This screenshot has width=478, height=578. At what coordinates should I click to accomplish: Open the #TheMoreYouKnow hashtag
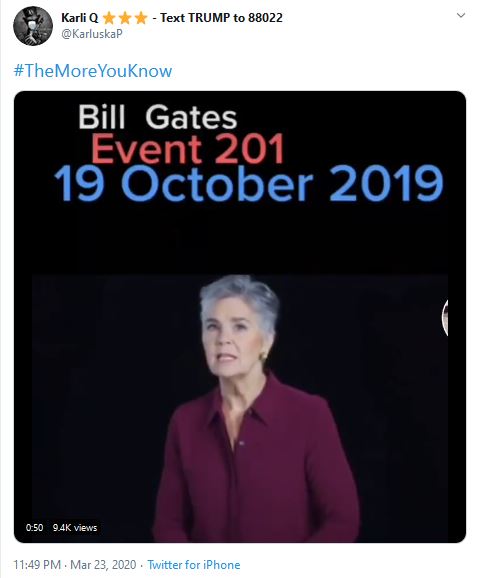pyautogui.click(x=93, y=71)
